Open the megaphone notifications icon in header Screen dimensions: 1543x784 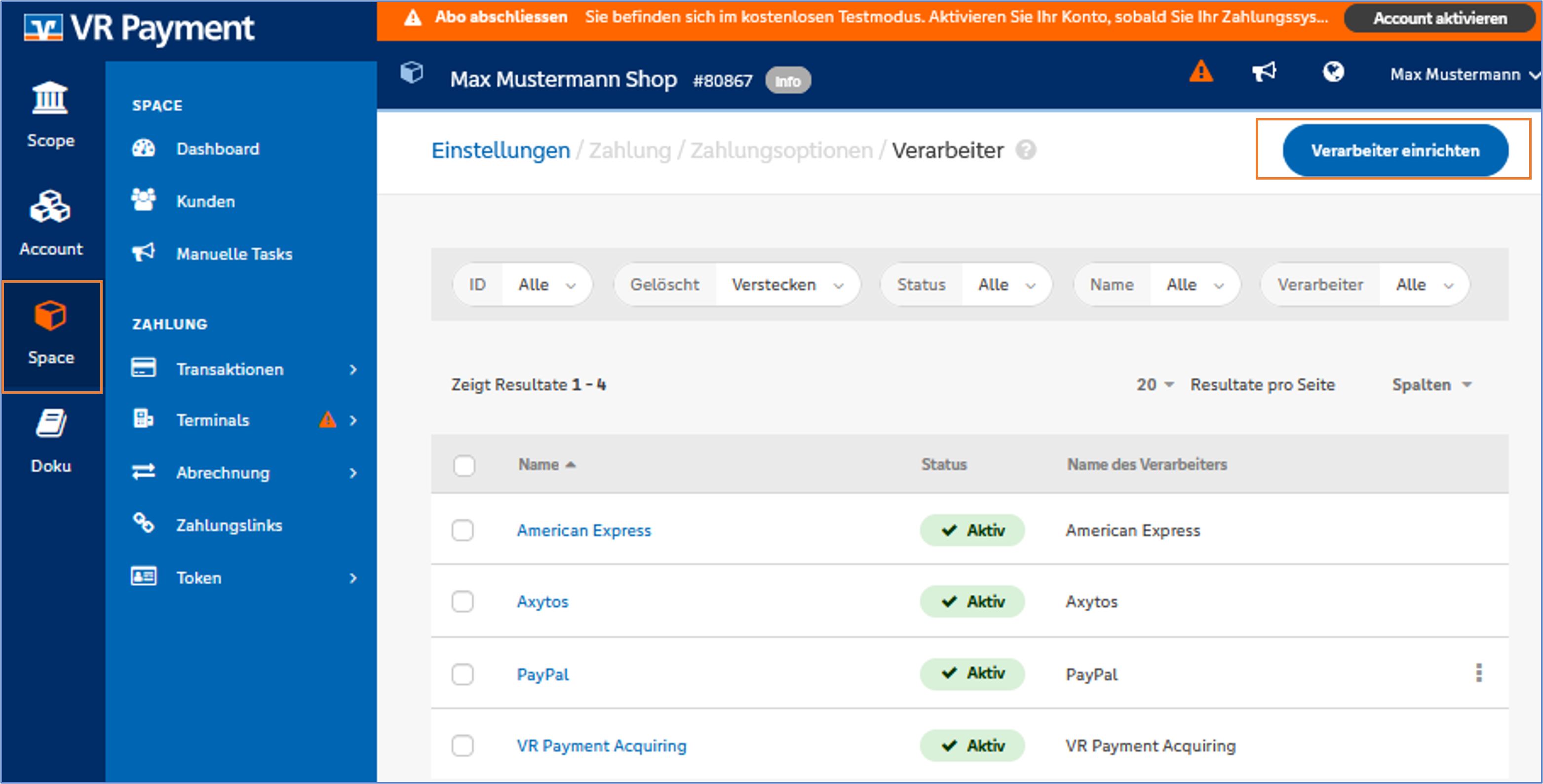pyautogui.click(x=1265, y=73)
